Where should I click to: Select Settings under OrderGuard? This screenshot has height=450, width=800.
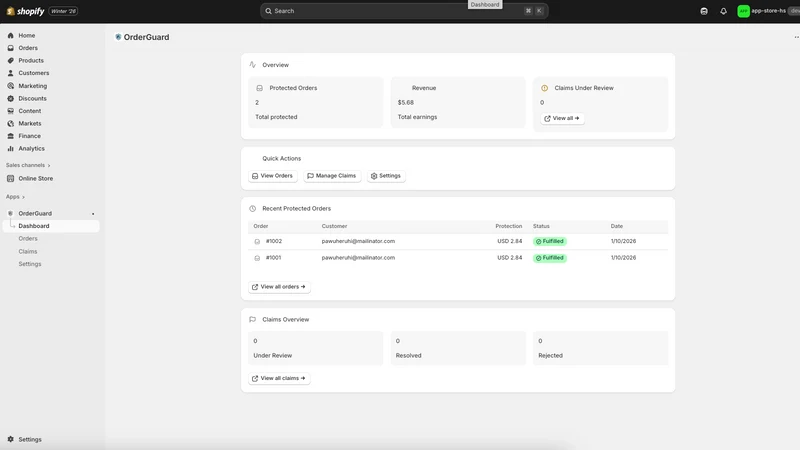(x=30, y=264)
